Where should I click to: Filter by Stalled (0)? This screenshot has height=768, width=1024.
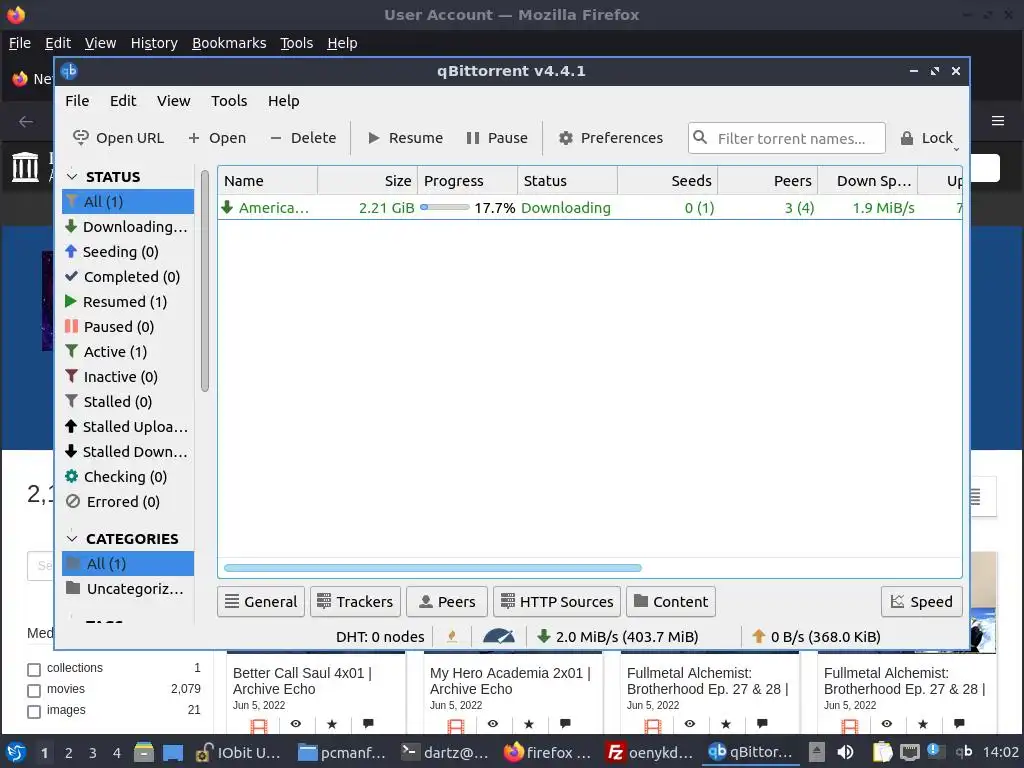tap(128, 402)
